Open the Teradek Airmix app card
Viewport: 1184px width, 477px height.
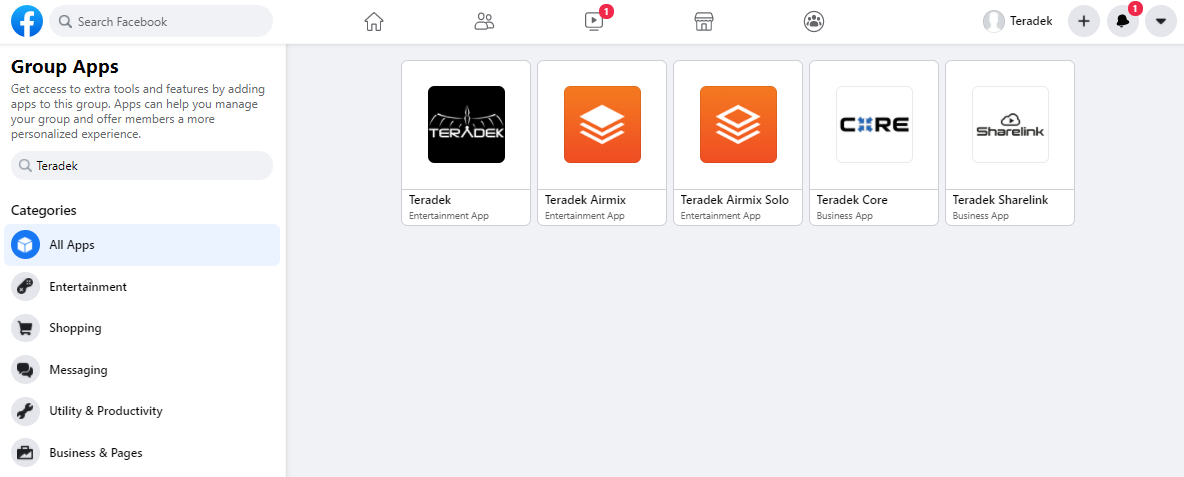(x=602, y=142)
